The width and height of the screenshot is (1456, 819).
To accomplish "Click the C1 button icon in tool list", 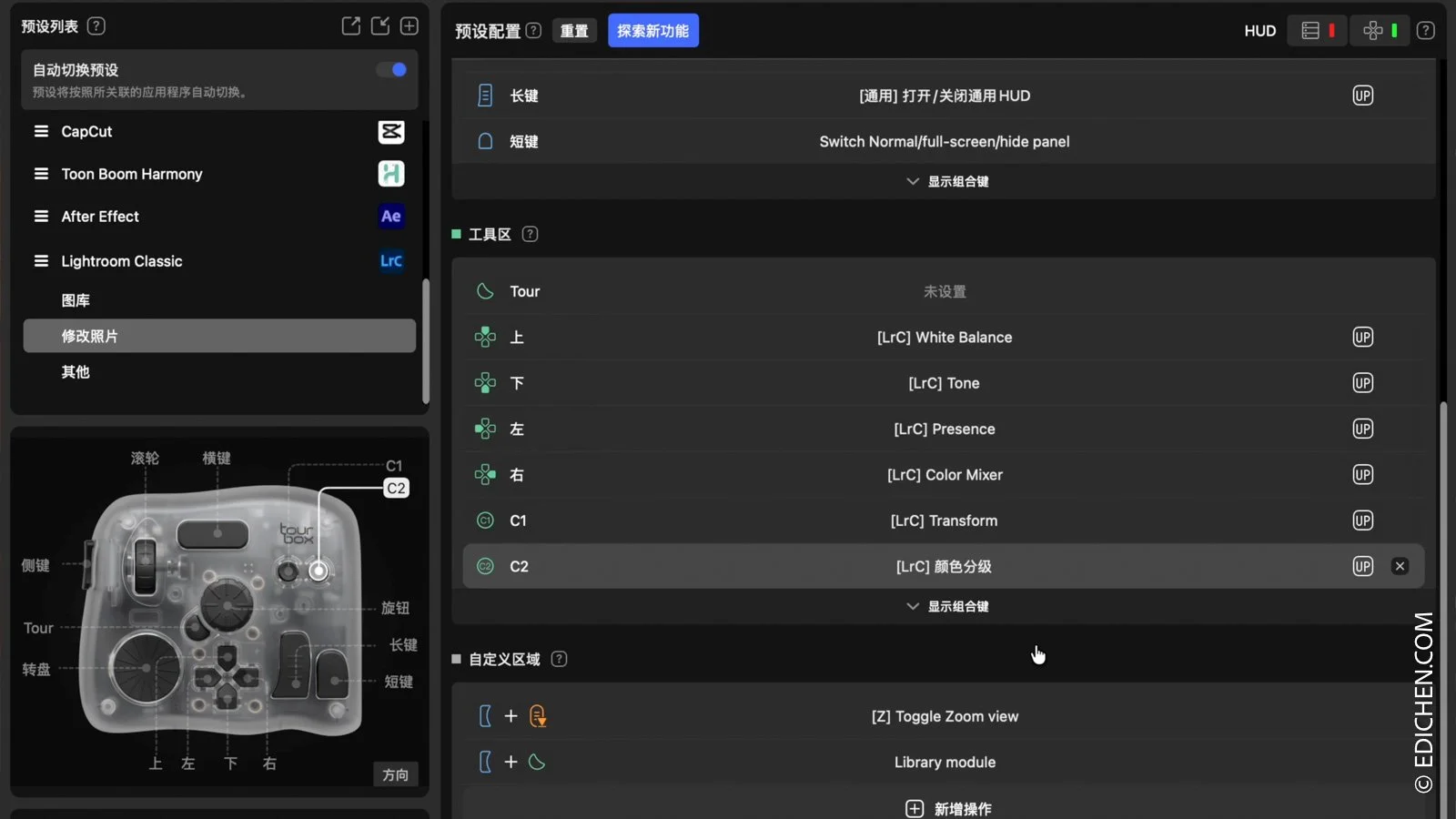I will coord(485,521).
